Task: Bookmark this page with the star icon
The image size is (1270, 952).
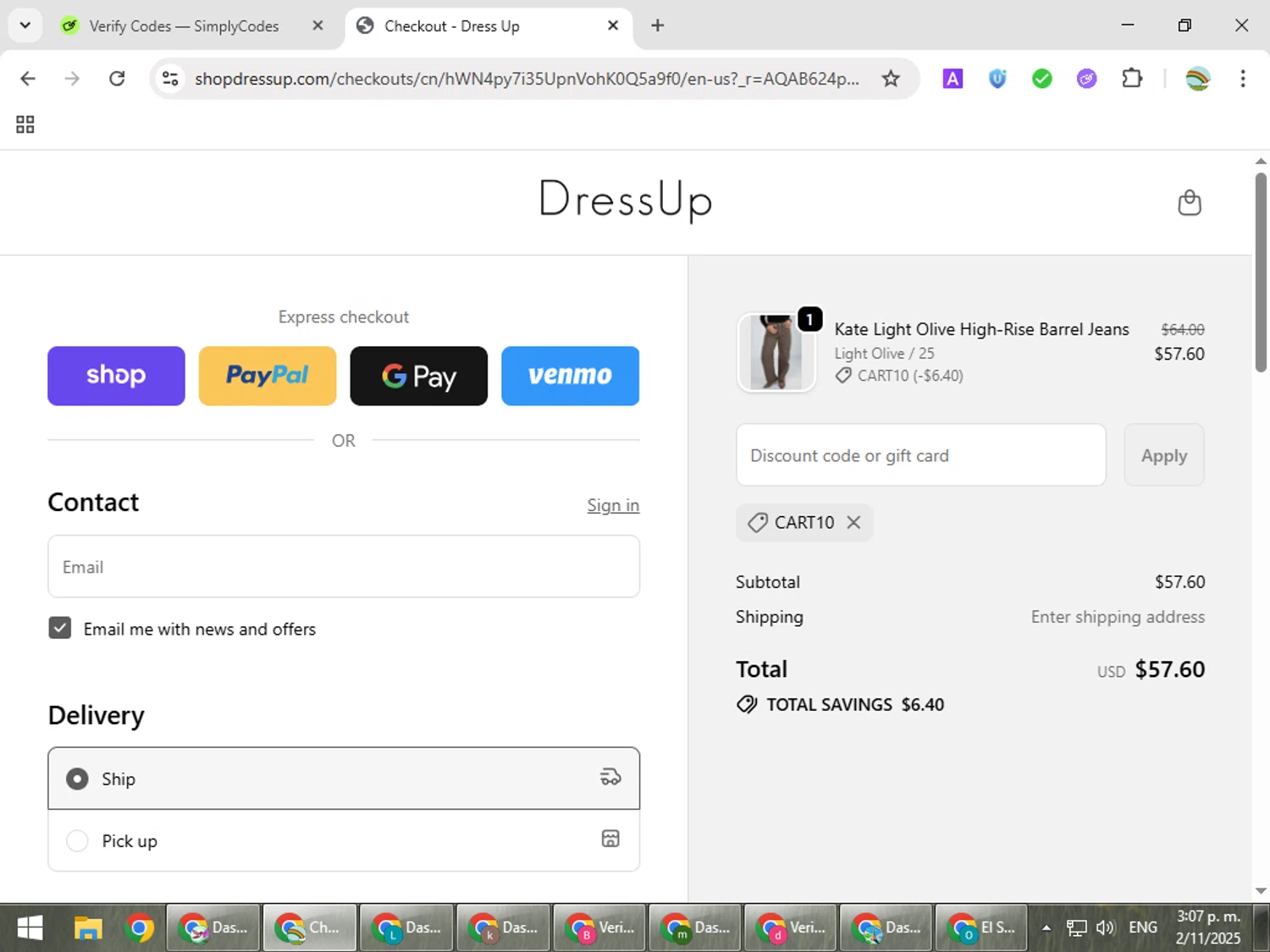Action: pos(891,79)
